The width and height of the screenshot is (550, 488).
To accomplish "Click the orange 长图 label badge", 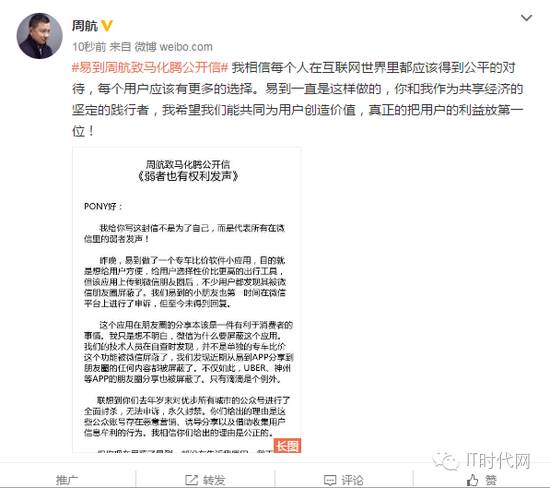I will tap(287, 446).
